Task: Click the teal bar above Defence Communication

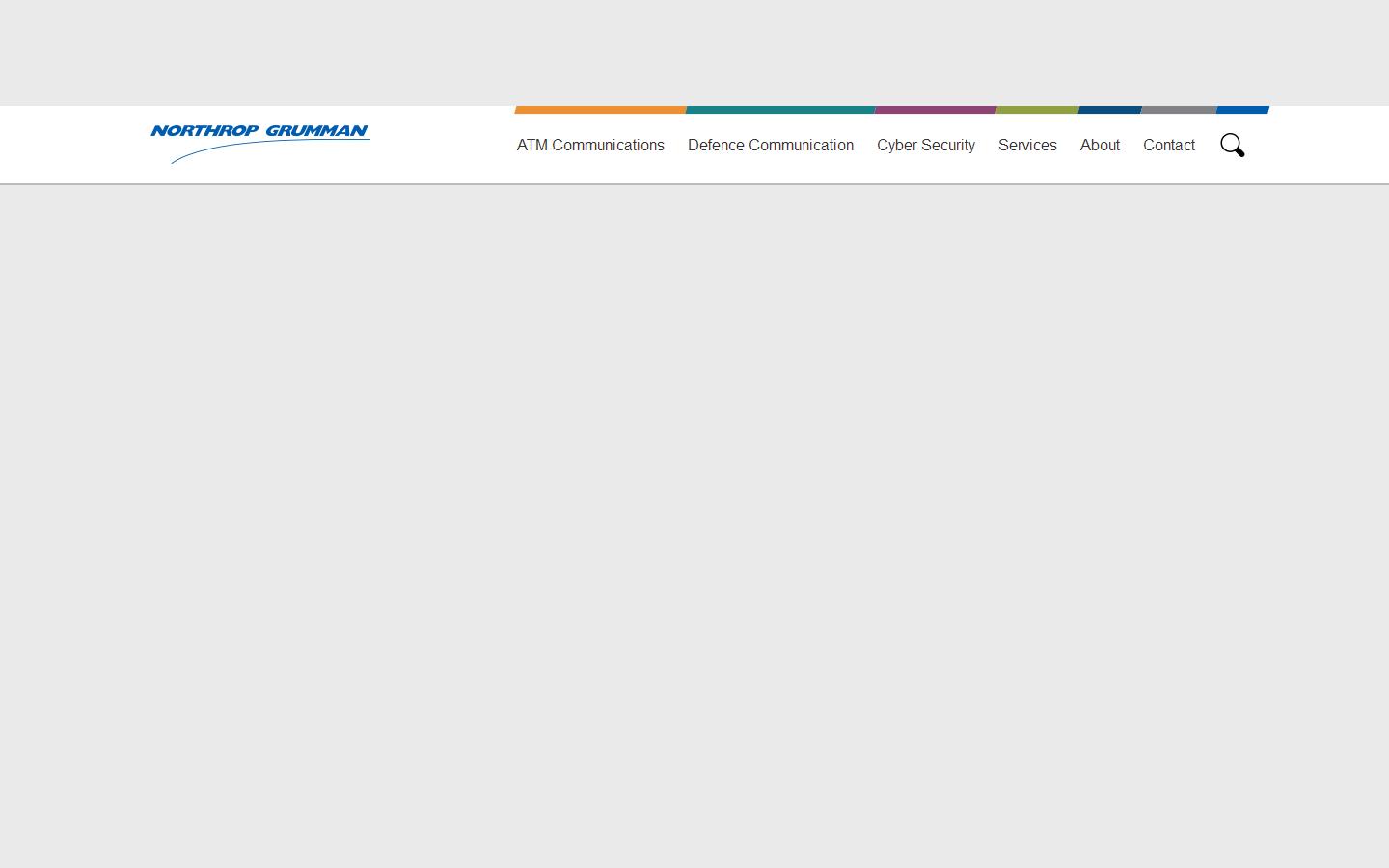Action: [779, 110]
